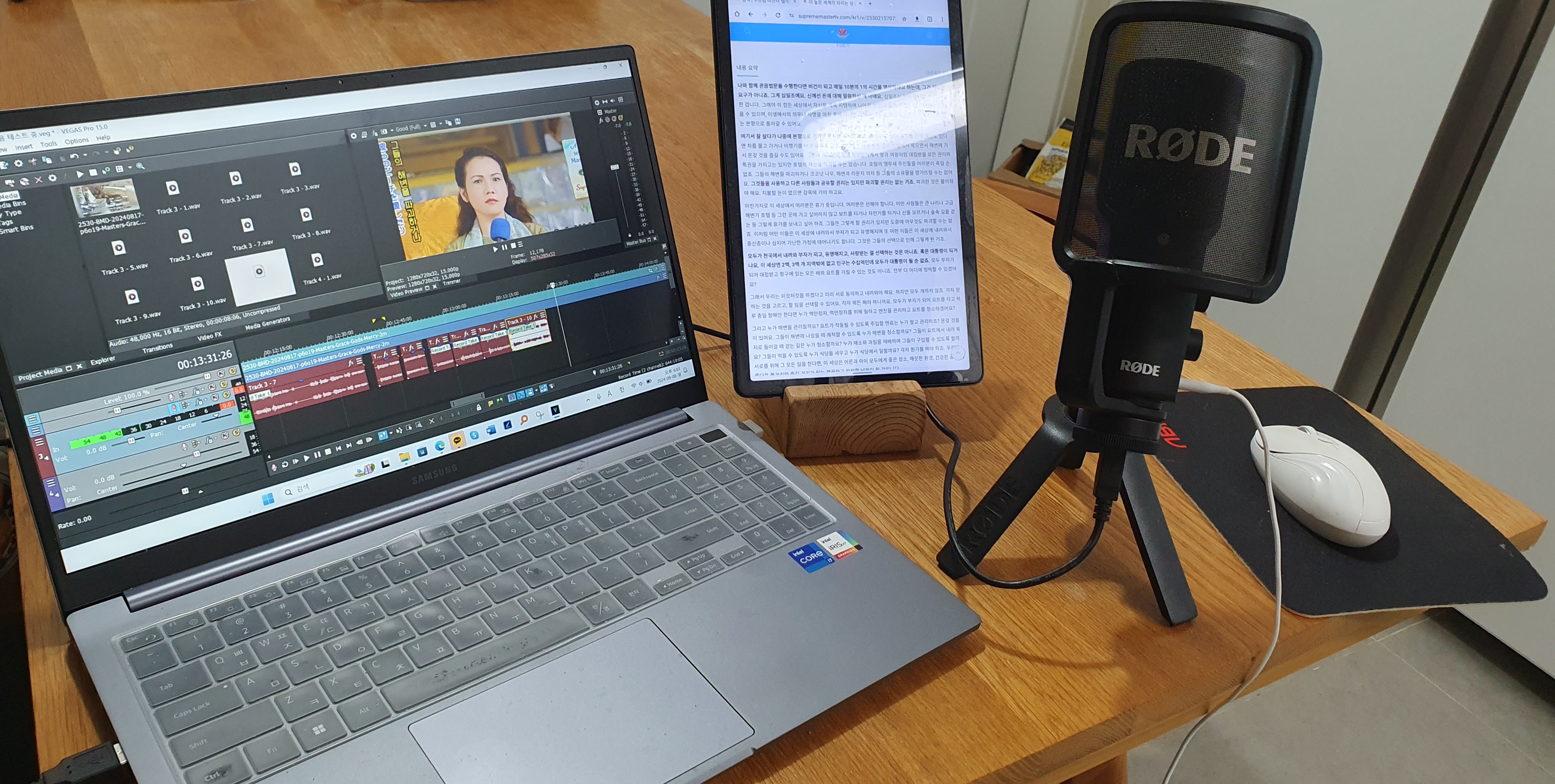Toggle Loop Playback in timeline transport
The image size is (1555, 784).
(x=285, y=464)
